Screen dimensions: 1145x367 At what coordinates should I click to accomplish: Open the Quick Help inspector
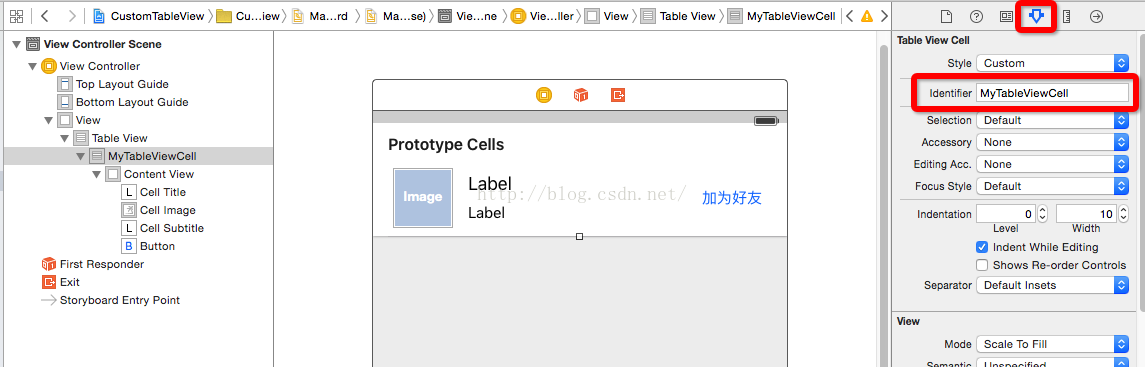[976, 16]
